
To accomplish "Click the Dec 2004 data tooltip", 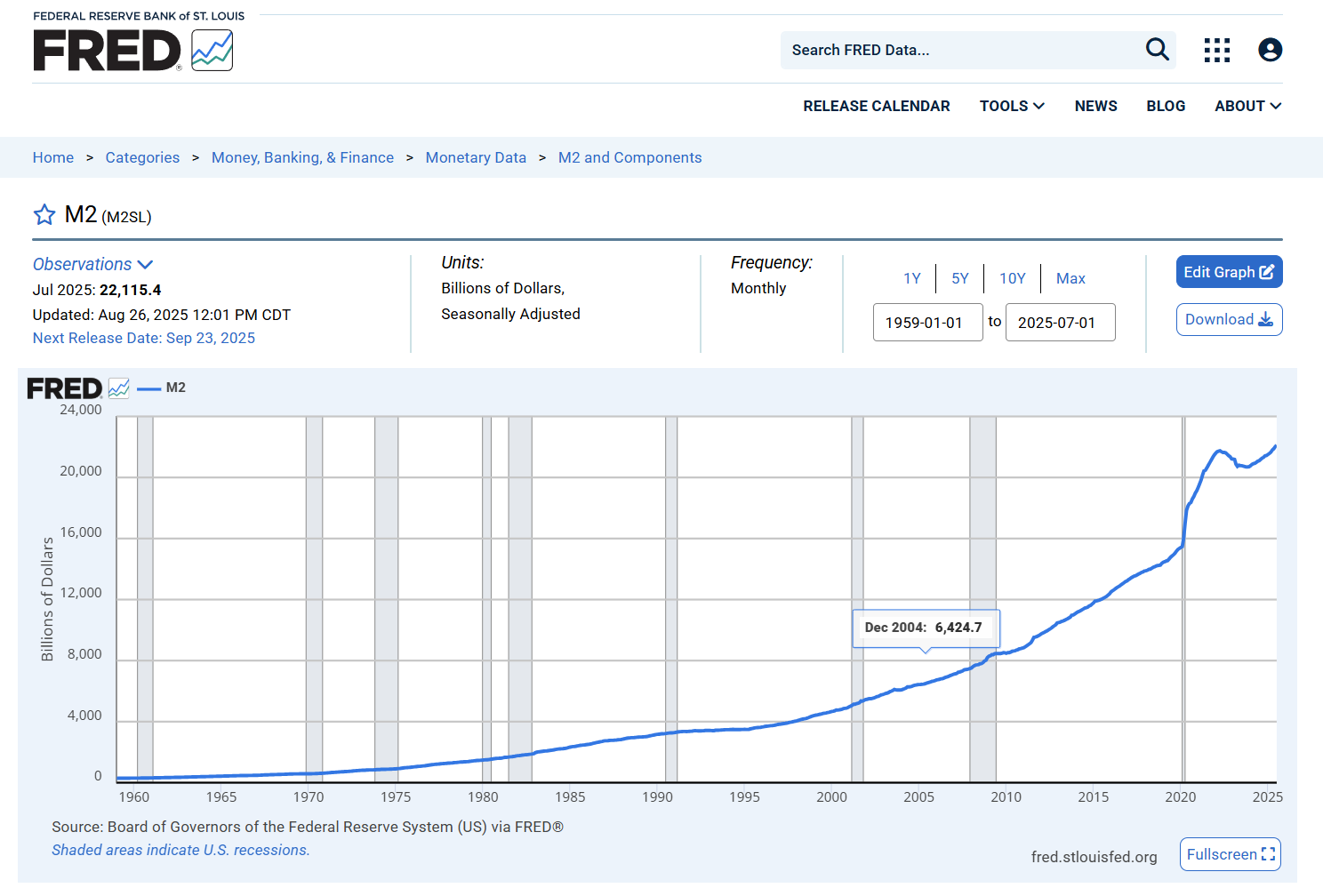I will click(926, 628).
